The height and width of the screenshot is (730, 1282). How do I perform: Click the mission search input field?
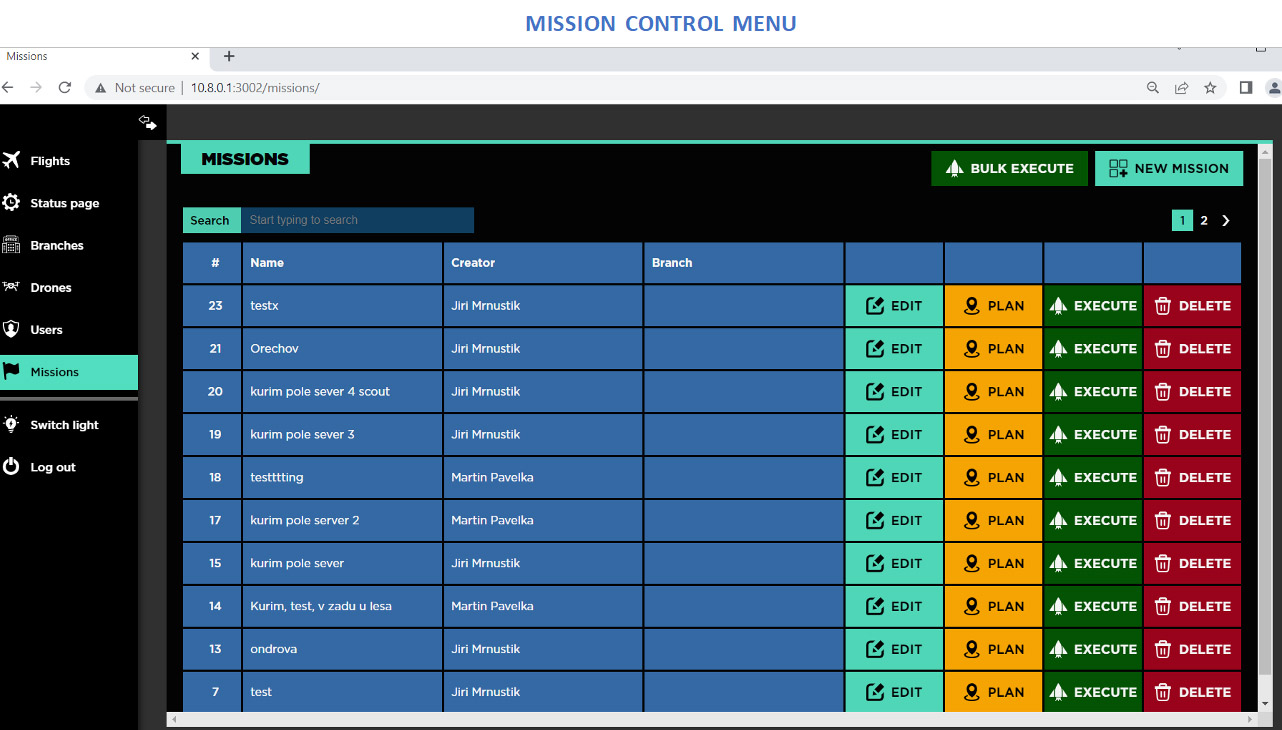[x=357, y=220]
